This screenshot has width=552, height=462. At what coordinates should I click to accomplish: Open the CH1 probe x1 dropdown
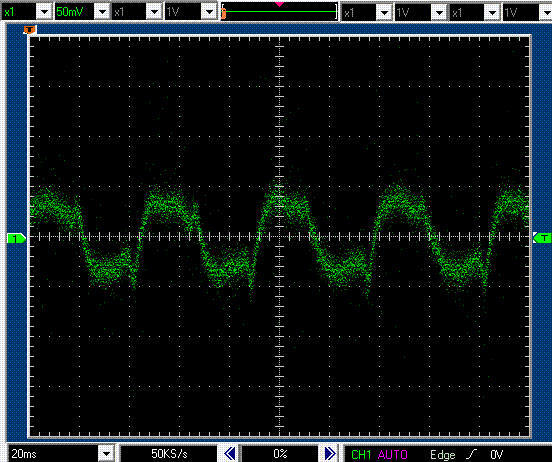pos(44,12)
